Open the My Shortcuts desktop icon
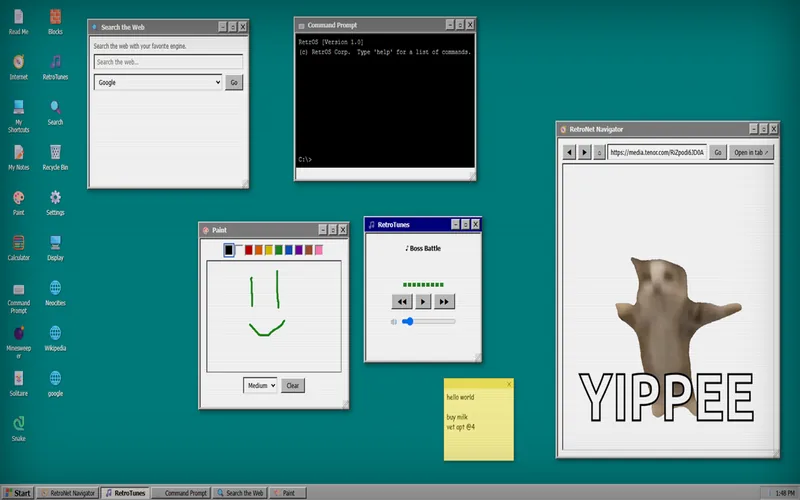Image resolution: width=800 pixels, height=500 pixels. pos(18,116)
